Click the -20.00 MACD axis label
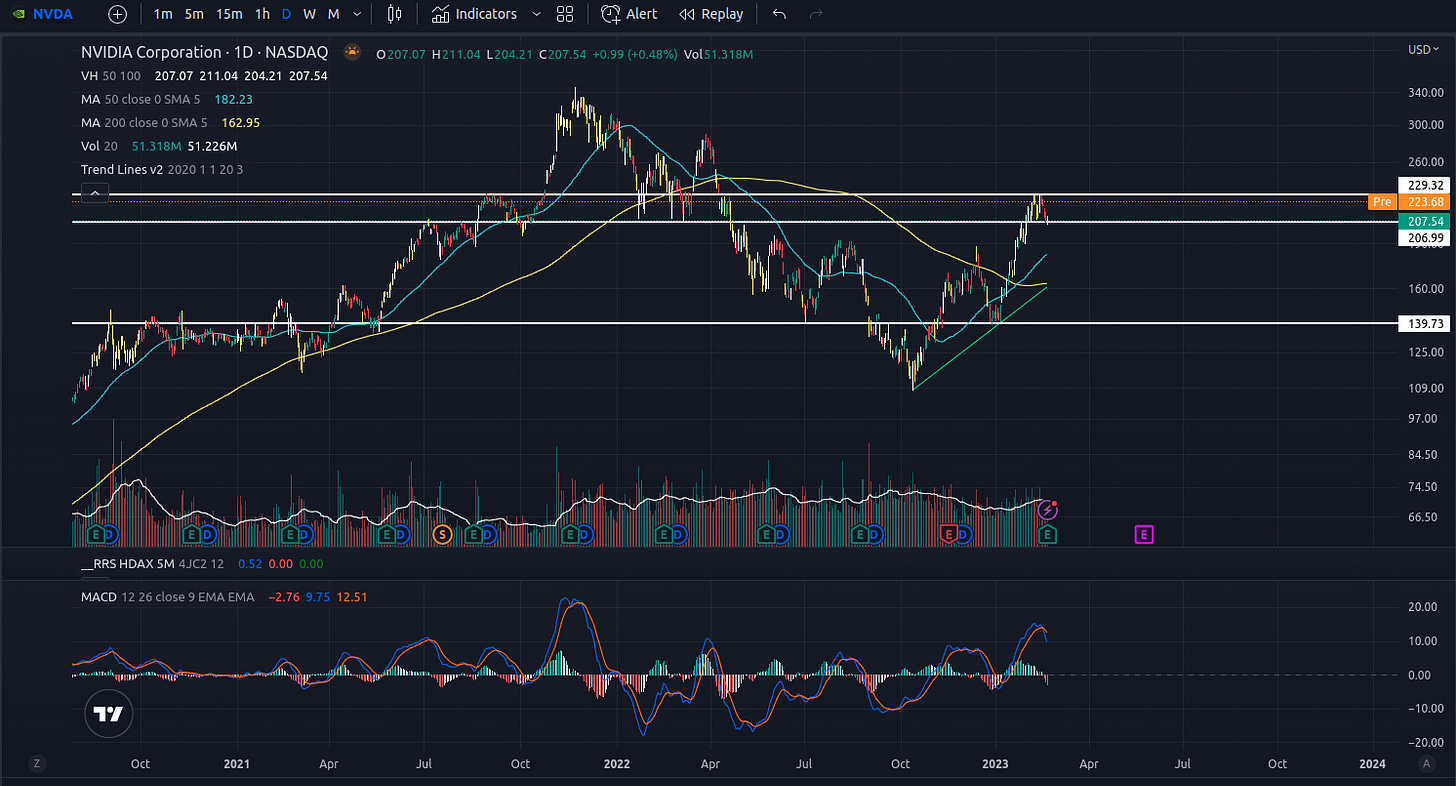 pos(1423,743)
